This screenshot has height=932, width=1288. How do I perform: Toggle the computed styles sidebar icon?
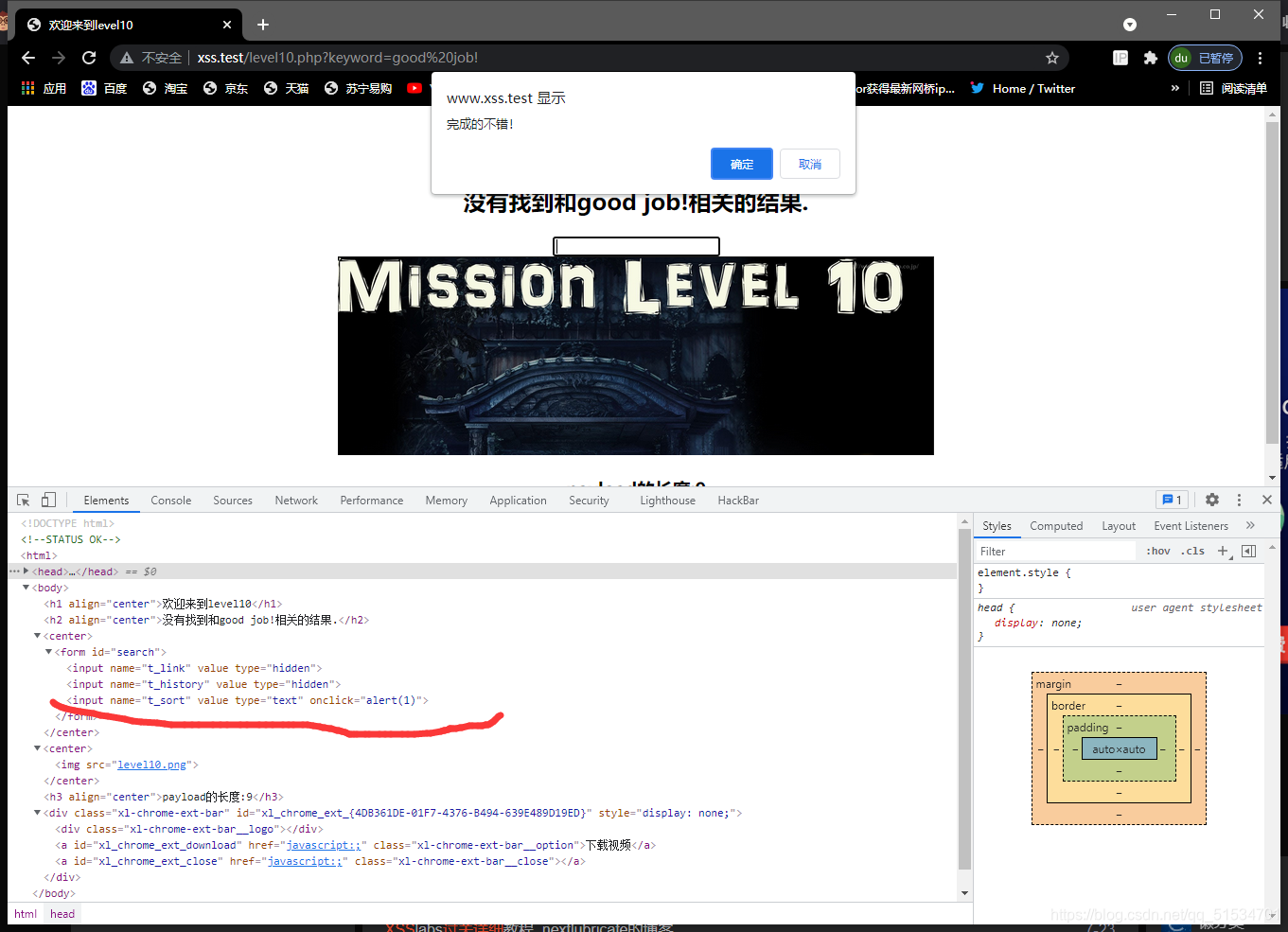tap(1248, 551)
